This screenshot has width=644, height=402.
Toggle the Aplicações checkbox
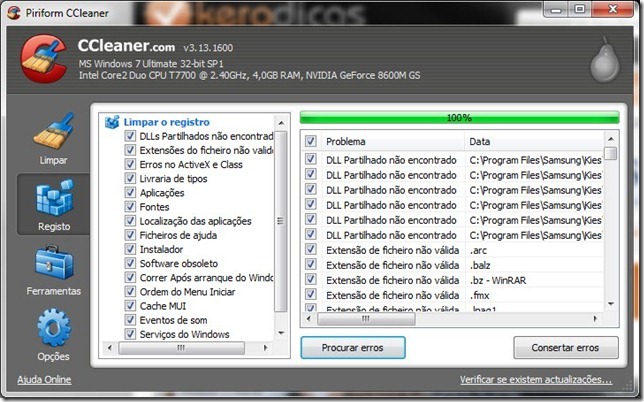pos(130,193)
